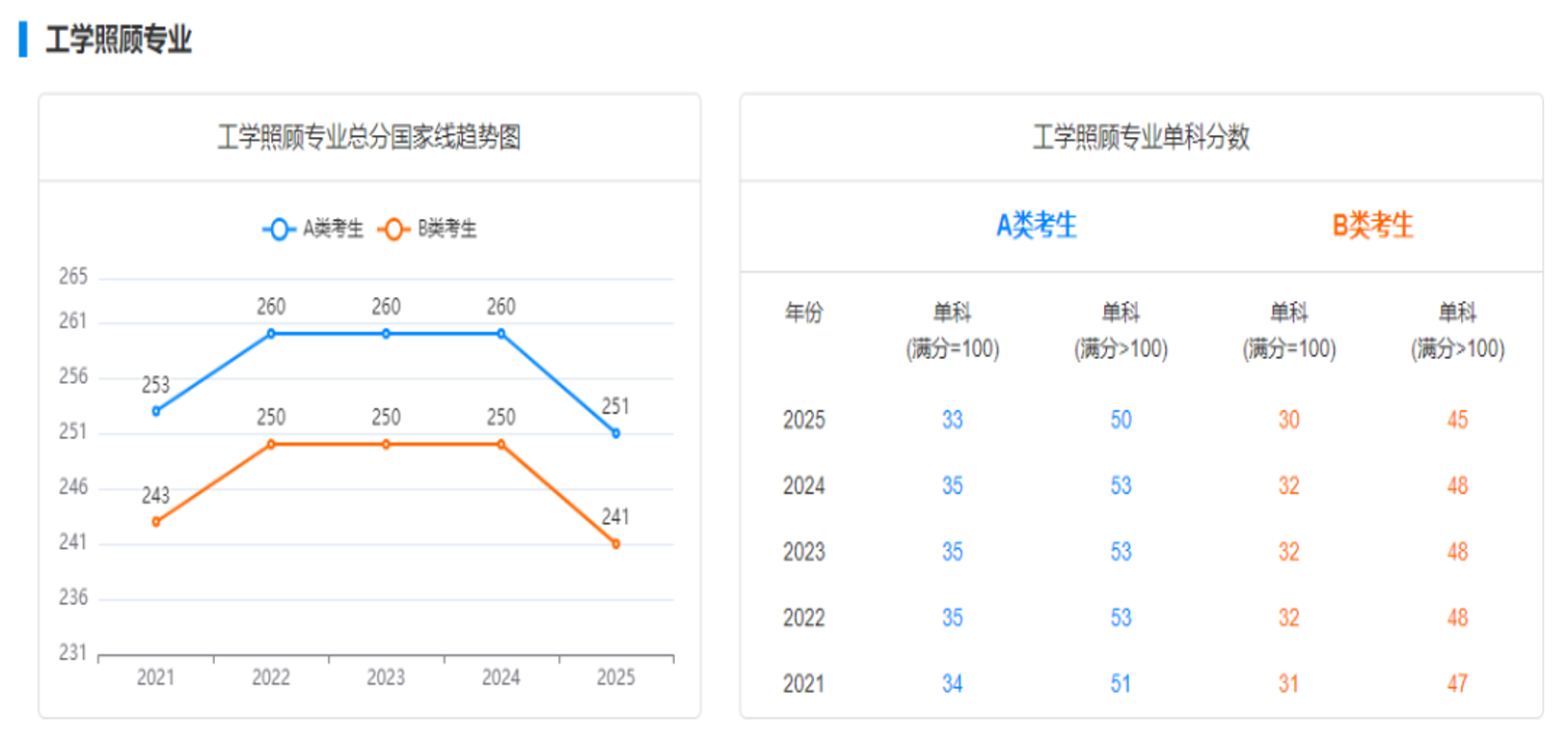Click the 工学照顾专业总分国家线趋势图 chart title

[369, 137]
